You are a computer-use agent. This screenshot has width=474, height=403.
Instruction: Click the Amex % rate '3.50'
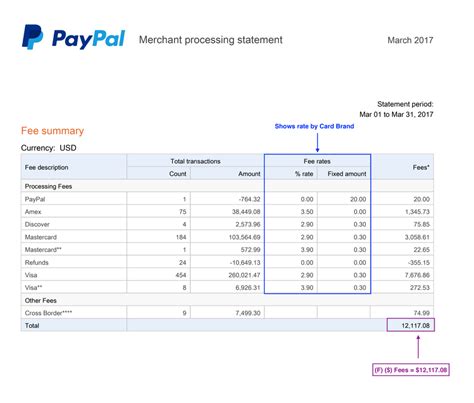point(307,212)
